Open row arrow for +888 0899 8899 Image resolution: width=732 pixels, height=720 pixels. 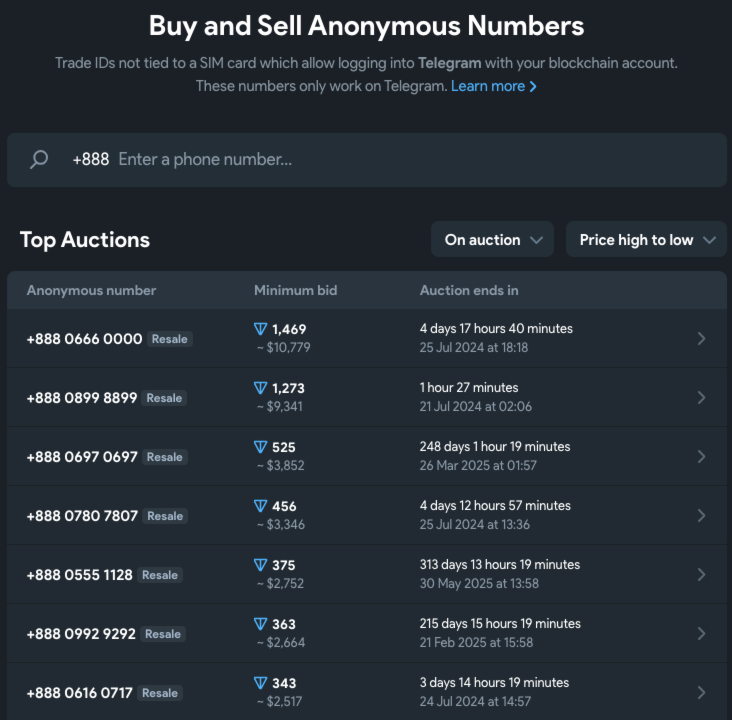701,397
